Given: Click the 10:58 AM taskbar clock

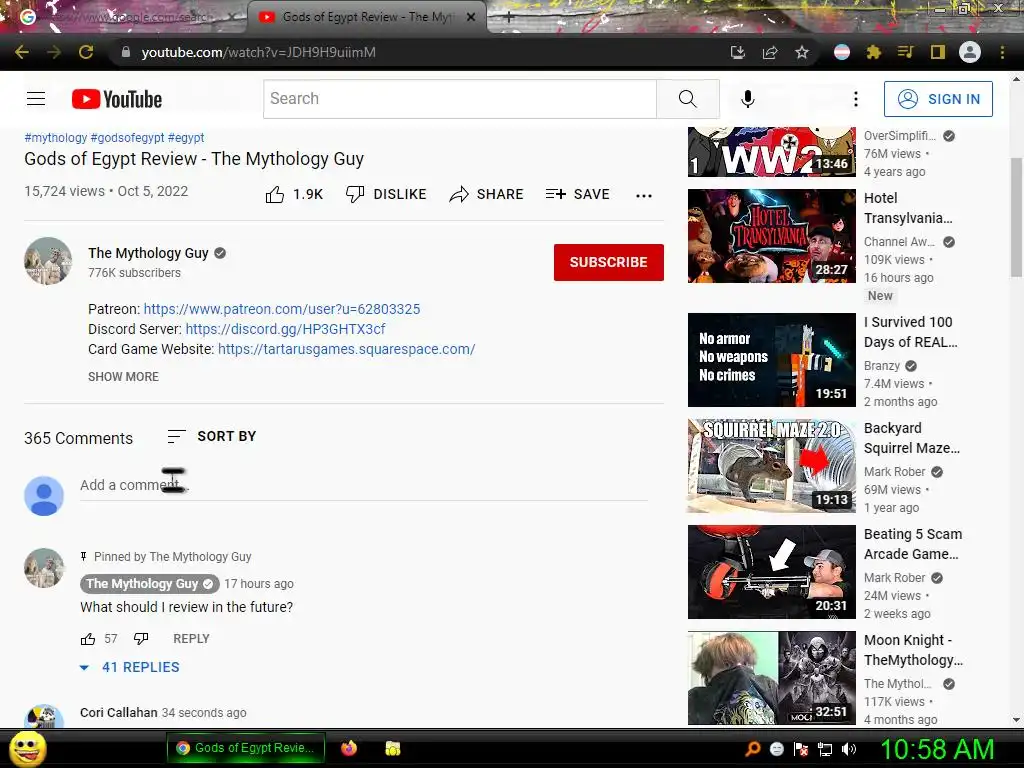Looking at the screenshot, I should coord(937,749).
